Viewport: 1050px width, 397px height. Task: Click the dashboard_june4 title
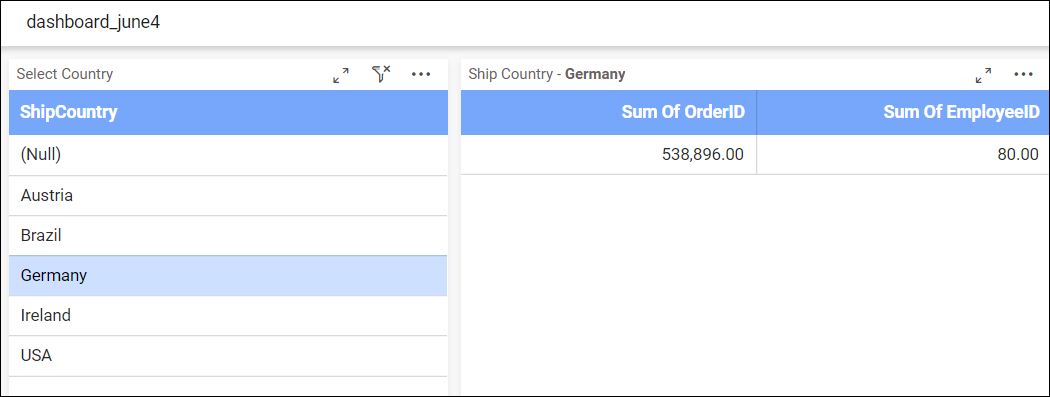point(93,23)
